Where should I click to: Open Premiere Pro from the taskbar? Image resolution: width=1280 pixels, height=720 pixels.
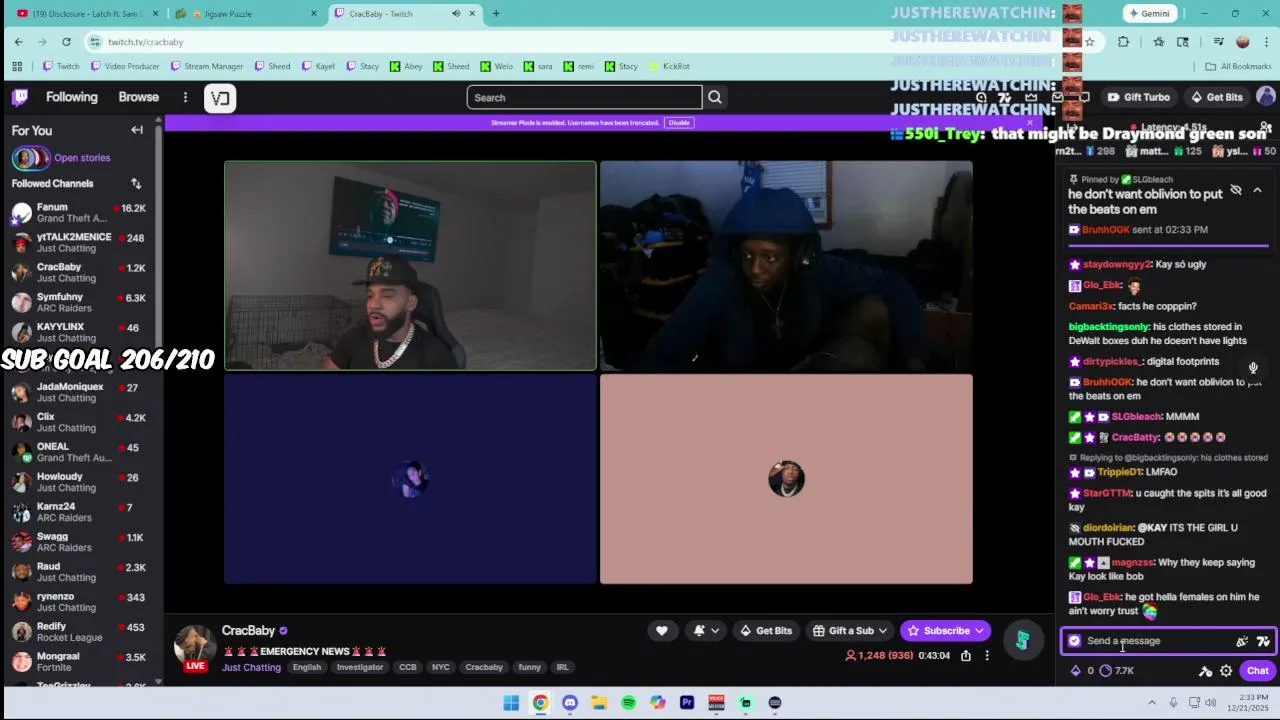click(687, 703)
